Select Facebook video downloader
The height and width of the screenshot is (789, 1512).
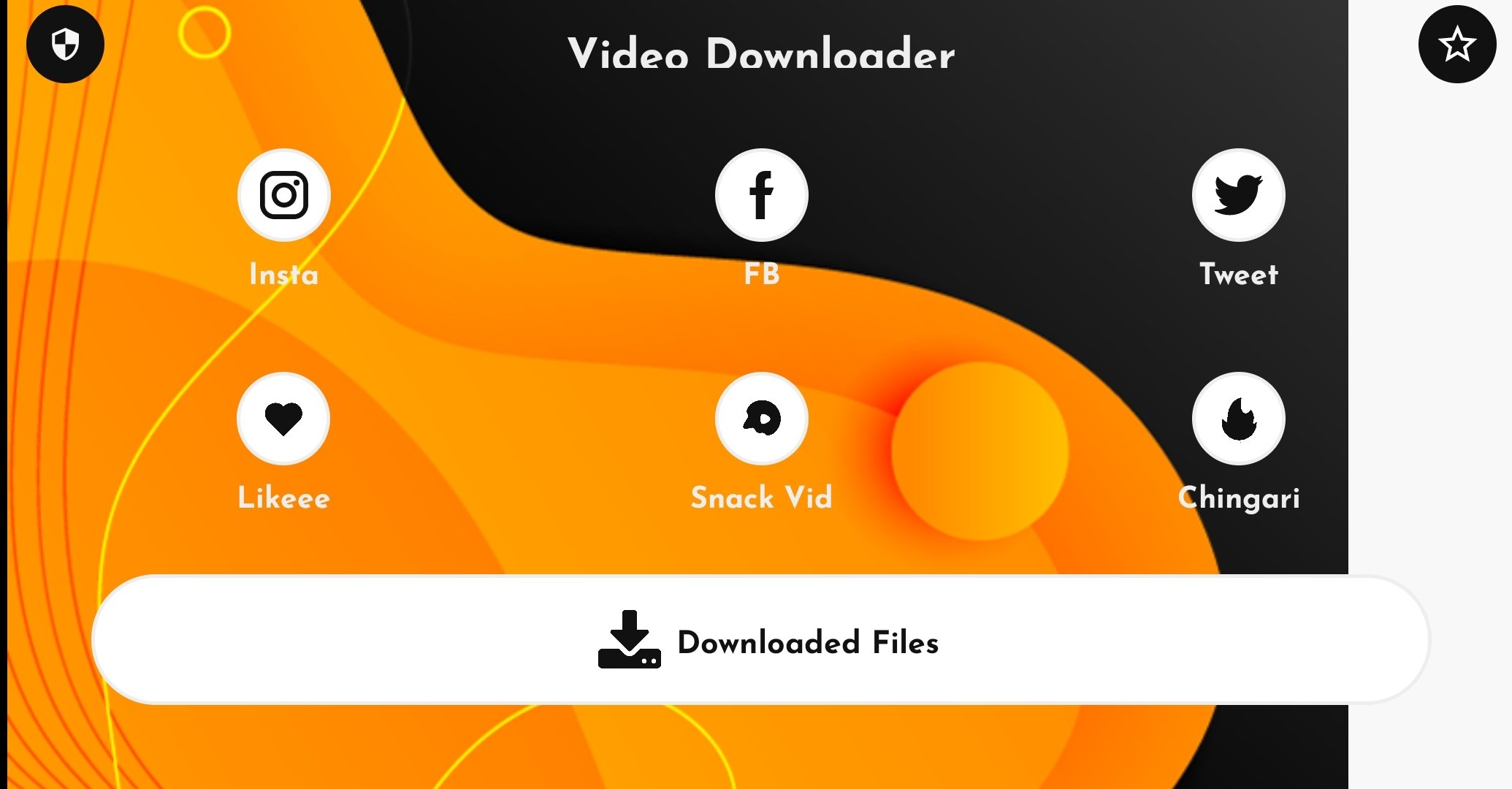761,194
